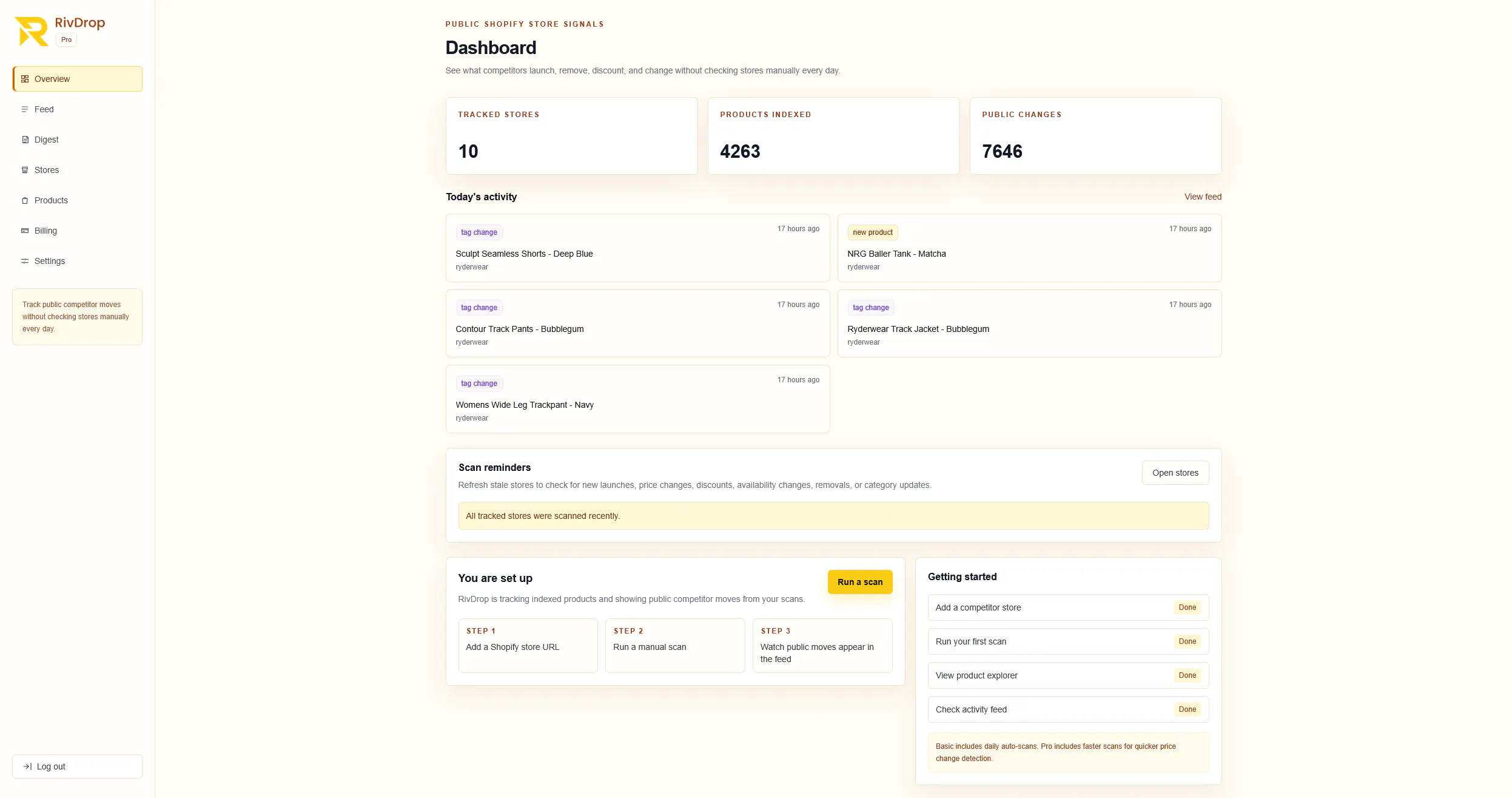Click the Basic includes daily auto-scans note
The height and width of the screenshot is (798, 1512).
(x=1068, y=752)
